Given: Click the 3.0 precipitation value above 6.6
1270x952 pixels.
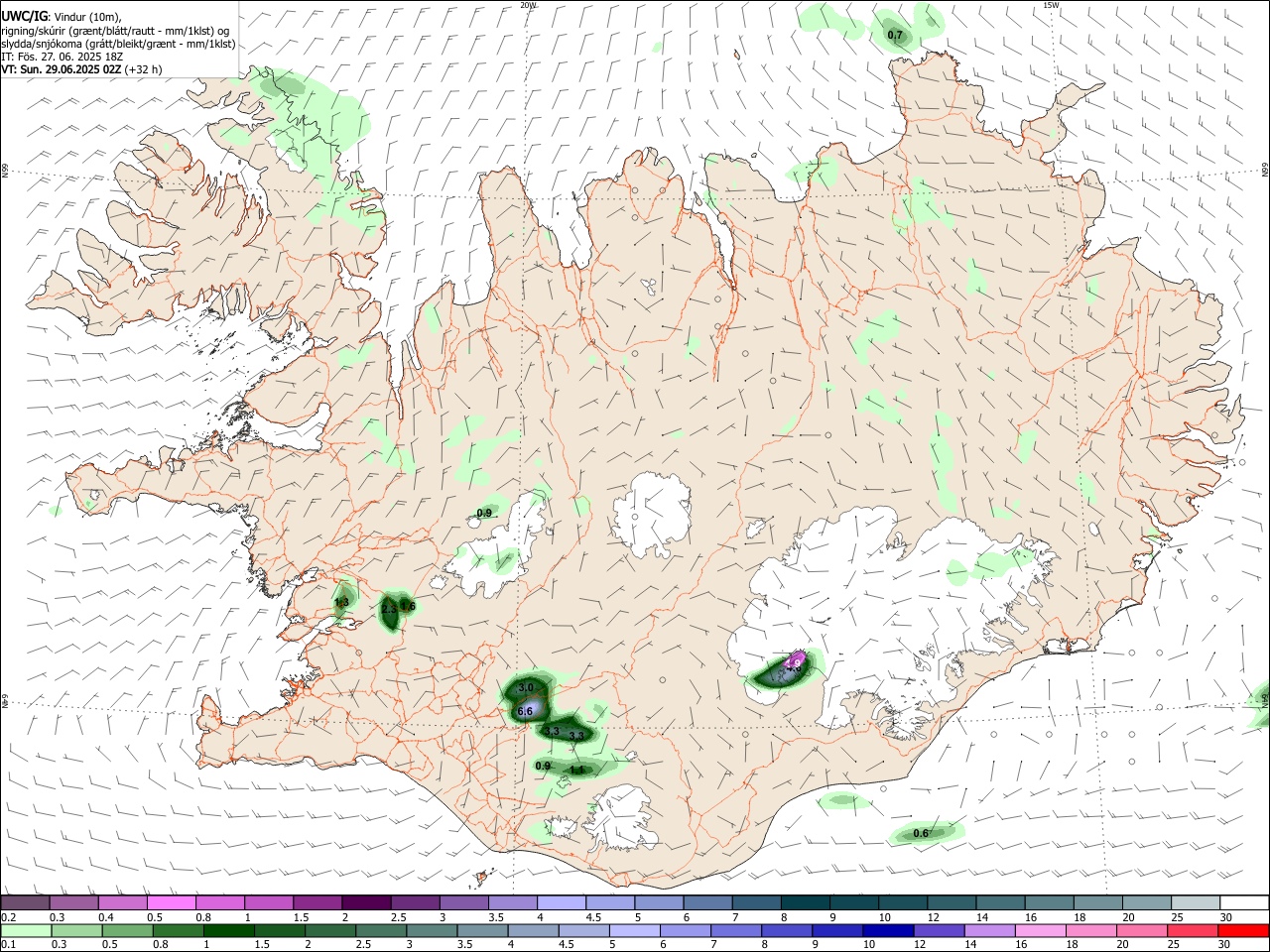Looking at the screenshot, I should click(x=526, y=687).
